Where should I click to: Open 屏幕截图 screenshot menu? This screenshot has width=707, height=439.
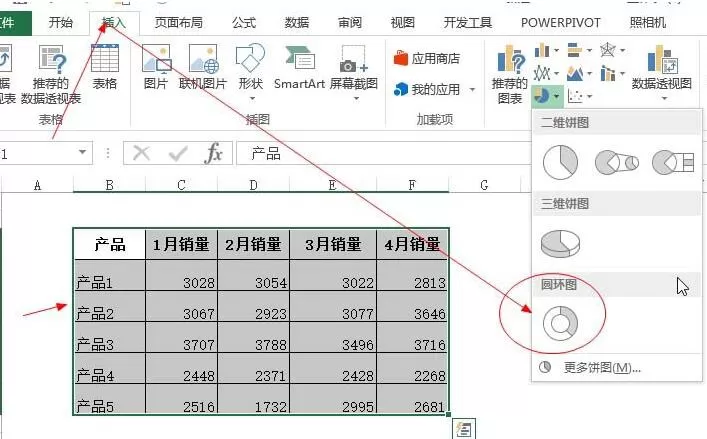[354, 72]
